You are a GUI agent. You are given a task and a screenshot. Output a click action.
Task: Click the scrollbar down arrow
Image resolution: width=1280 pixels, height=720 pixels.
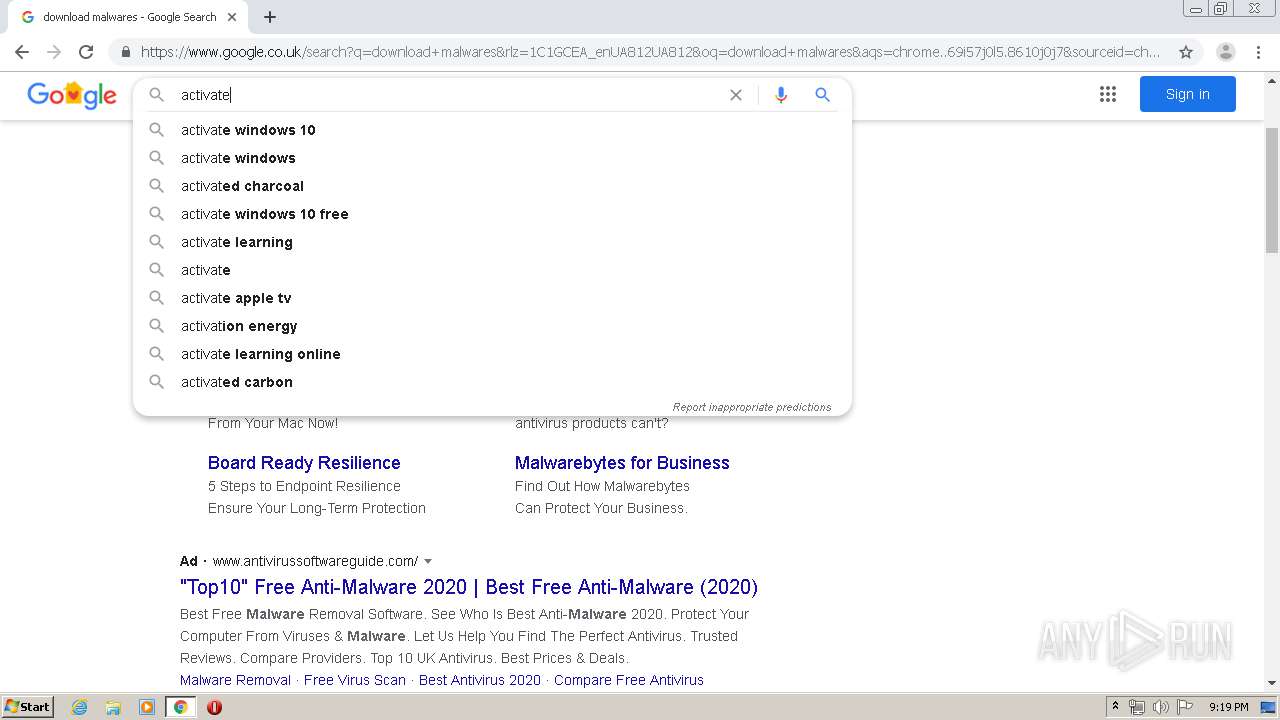click(1272, 683)
